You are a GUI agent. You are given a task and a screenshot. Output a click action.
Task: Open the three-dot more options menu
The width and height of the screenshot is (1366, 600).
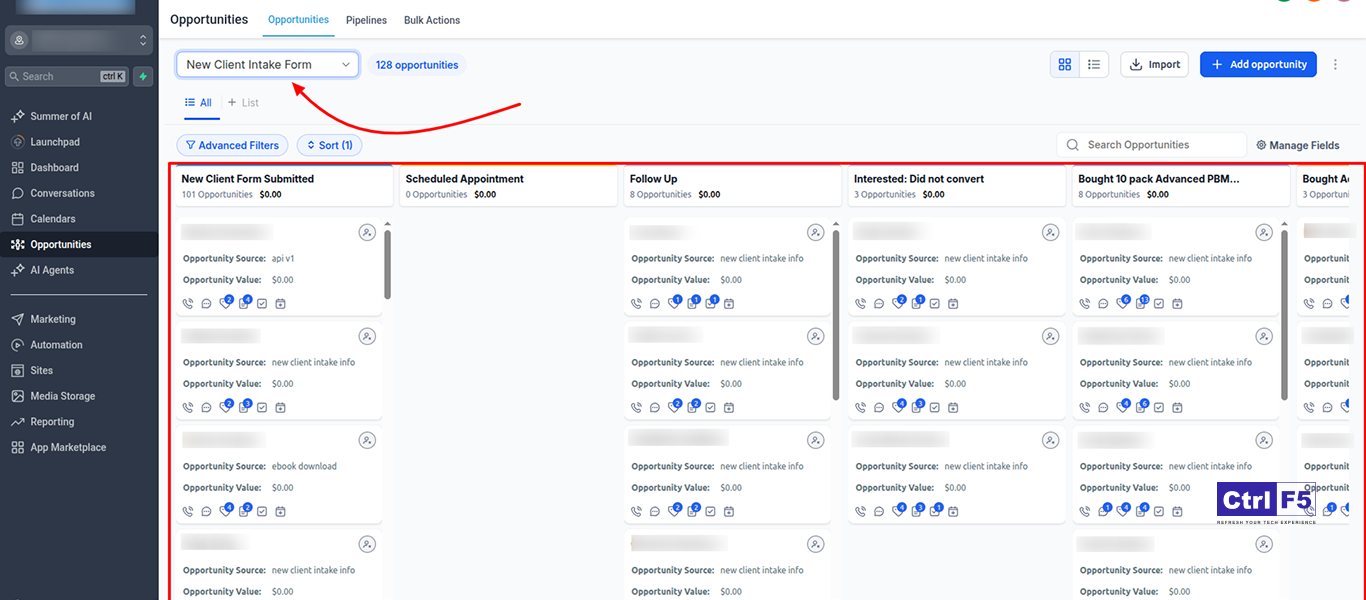click(x=1336, y=64)
